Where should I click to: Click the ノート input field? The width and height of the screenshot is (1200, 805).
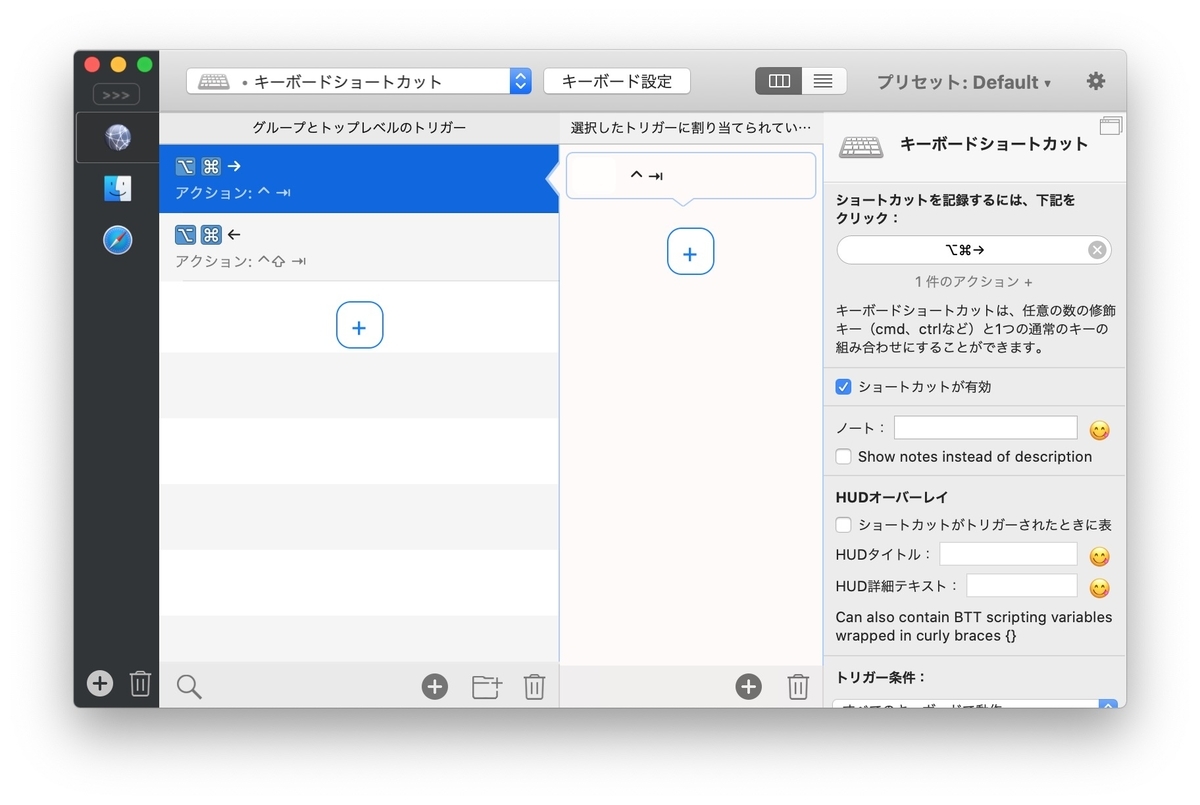pos(985,428)
